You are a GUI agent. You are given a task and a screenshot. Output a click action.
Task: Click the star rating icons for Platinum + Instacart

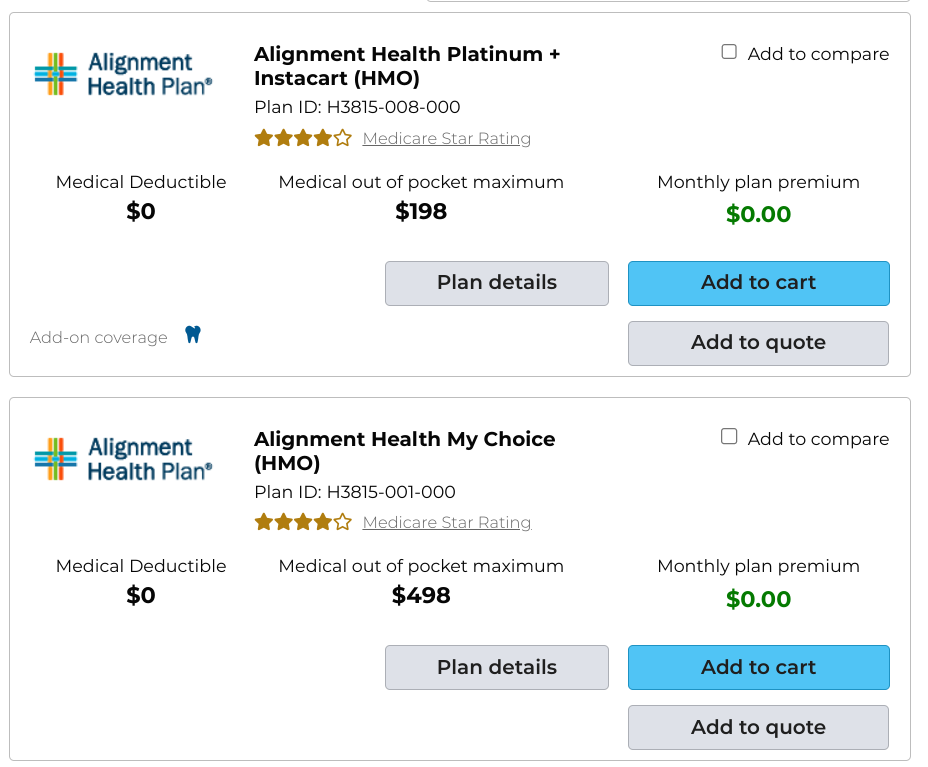(x=303, y=138)
